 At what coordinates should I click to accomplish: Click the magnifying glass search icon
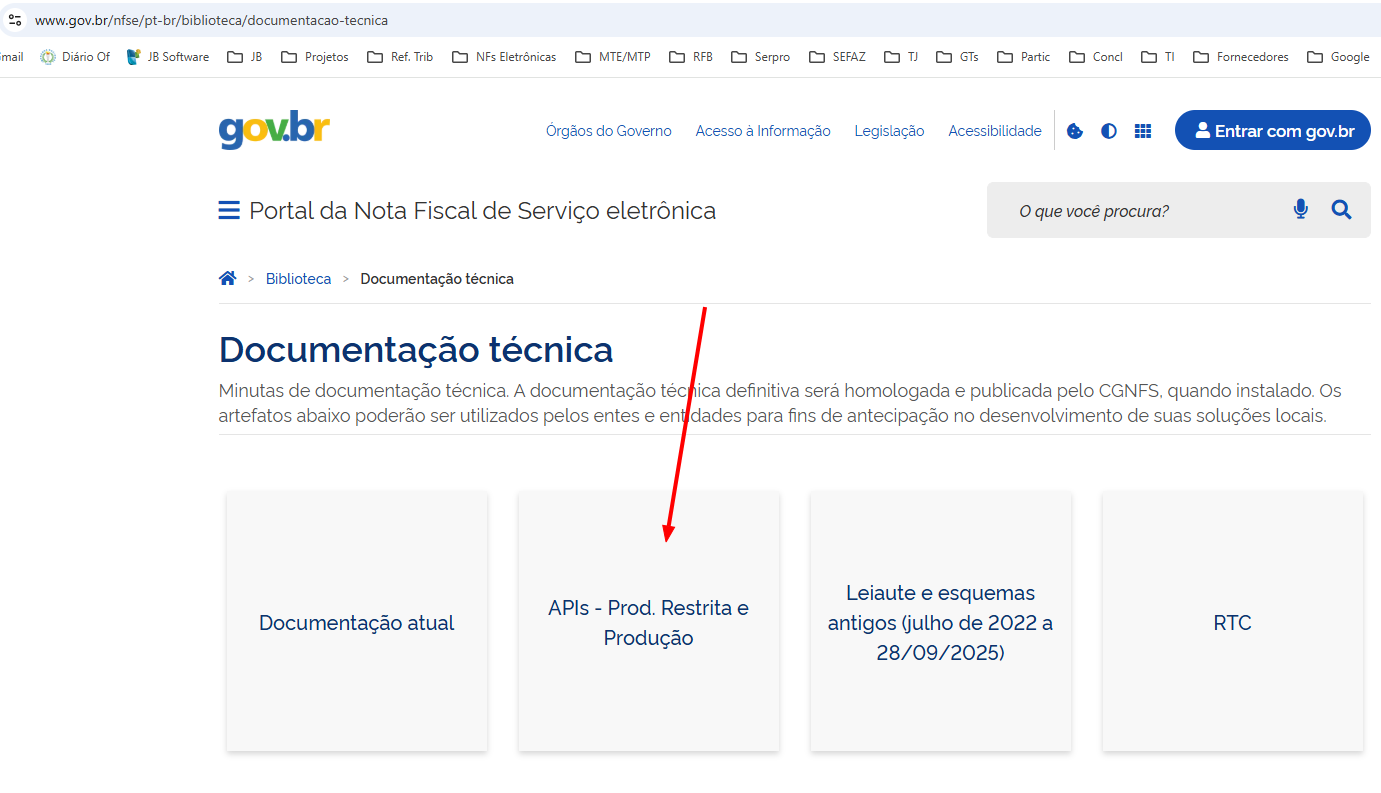pos(1341,210)
